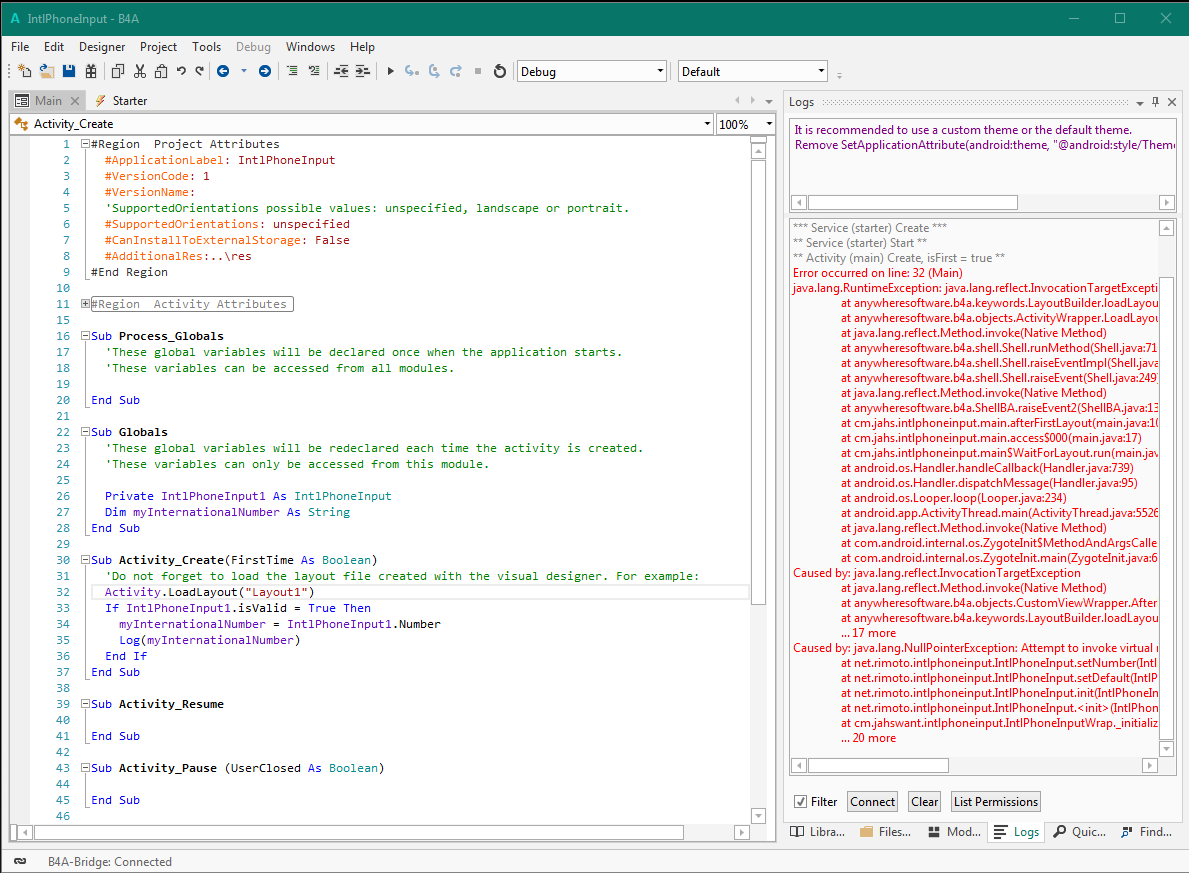Image resolution: width=1189 pixels, height=873 pixels.
Task: Navigate forward with the blue arrow
Action: click(x=265, y=71)
